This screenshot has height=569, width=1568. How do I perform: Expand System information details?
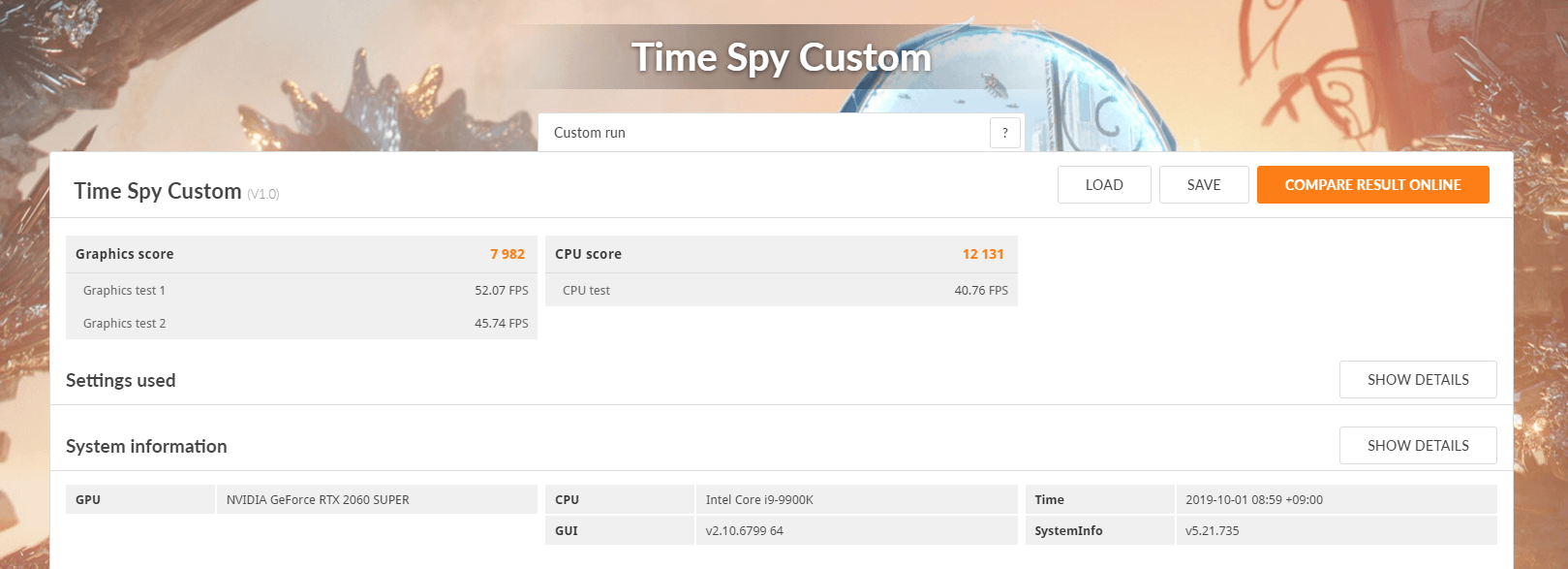point(1417,446)
